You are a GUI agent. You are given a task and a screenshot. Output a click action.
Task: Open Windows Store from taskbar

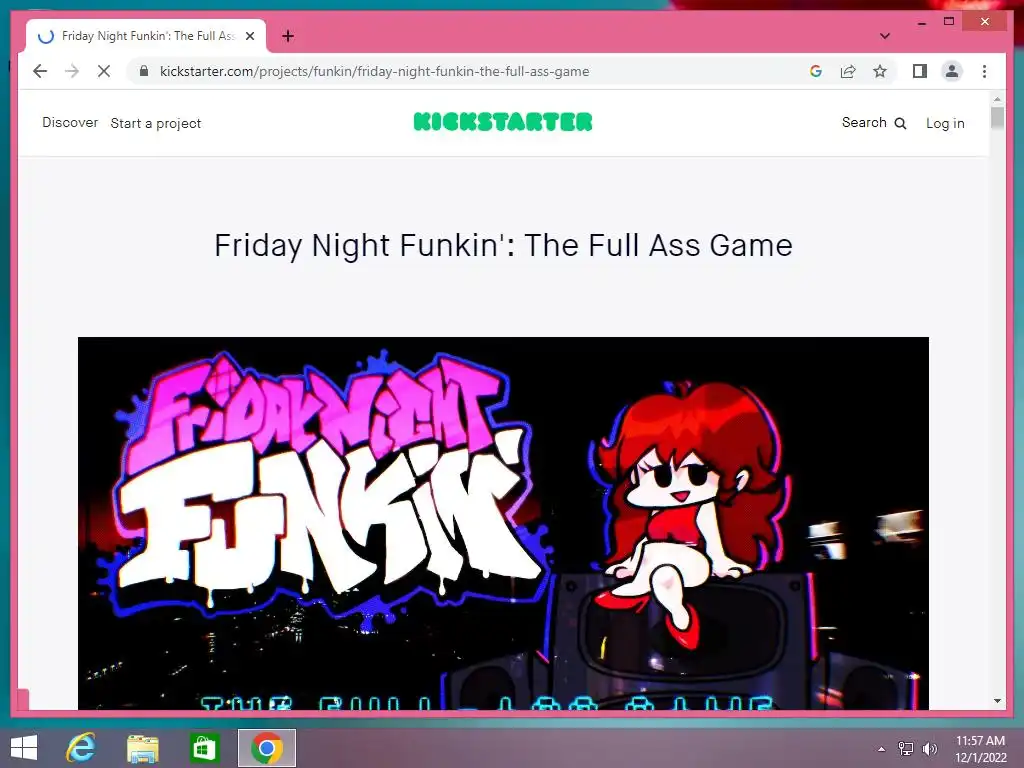204,748
